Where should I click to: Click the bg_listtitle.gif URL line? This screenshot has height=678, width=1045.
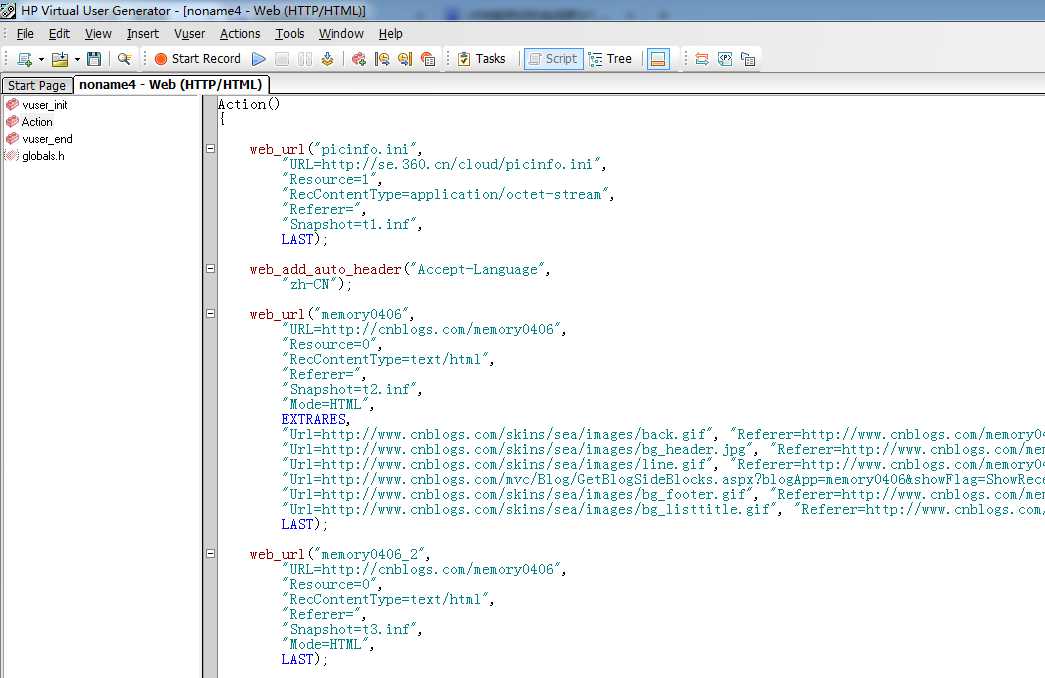click(663, 509)
